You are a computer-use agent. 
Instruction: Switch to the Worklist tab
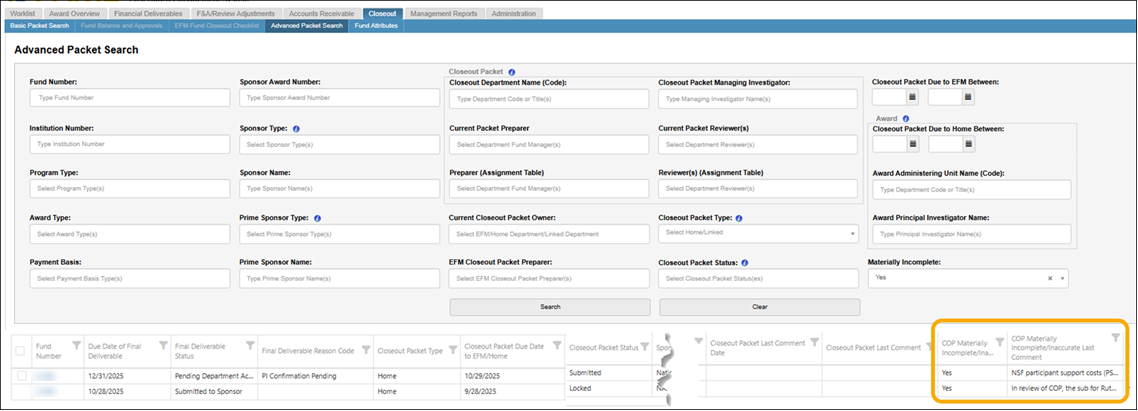(22, 14)
